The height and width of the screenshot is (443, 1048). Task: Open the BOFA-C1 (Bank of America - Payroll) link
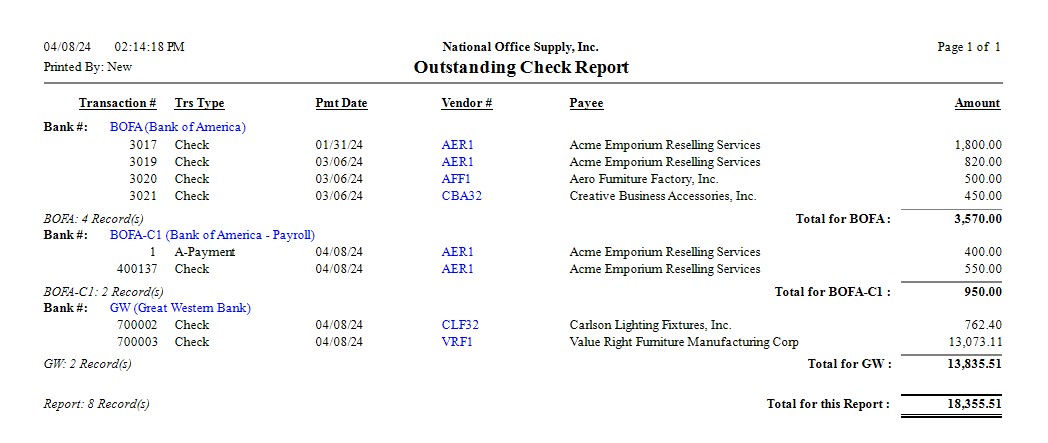tap(212, 235)
